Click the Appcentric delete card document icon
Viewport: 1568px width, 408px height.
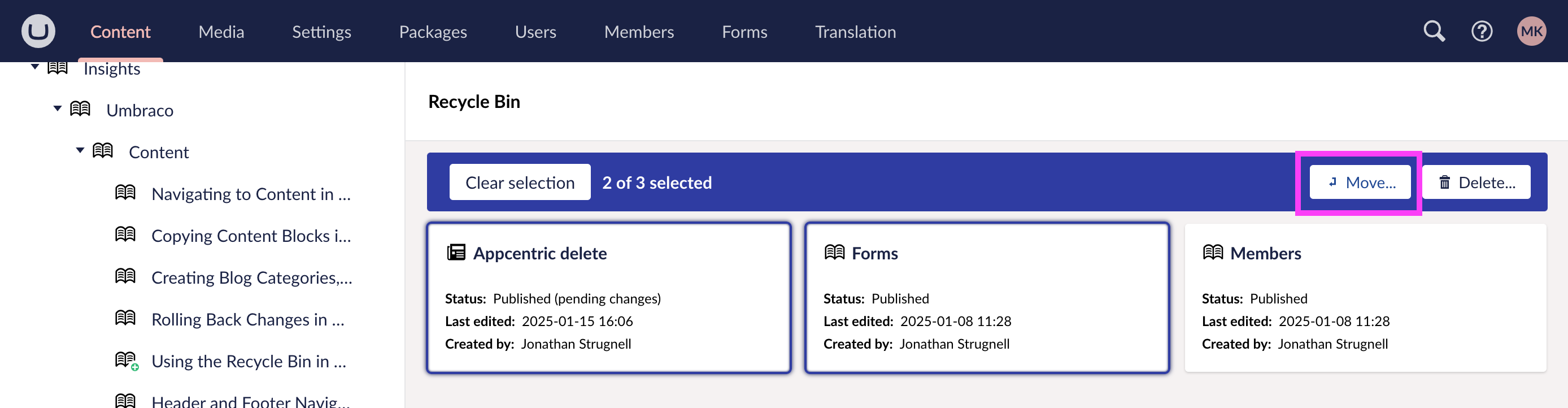coord(456,252)
